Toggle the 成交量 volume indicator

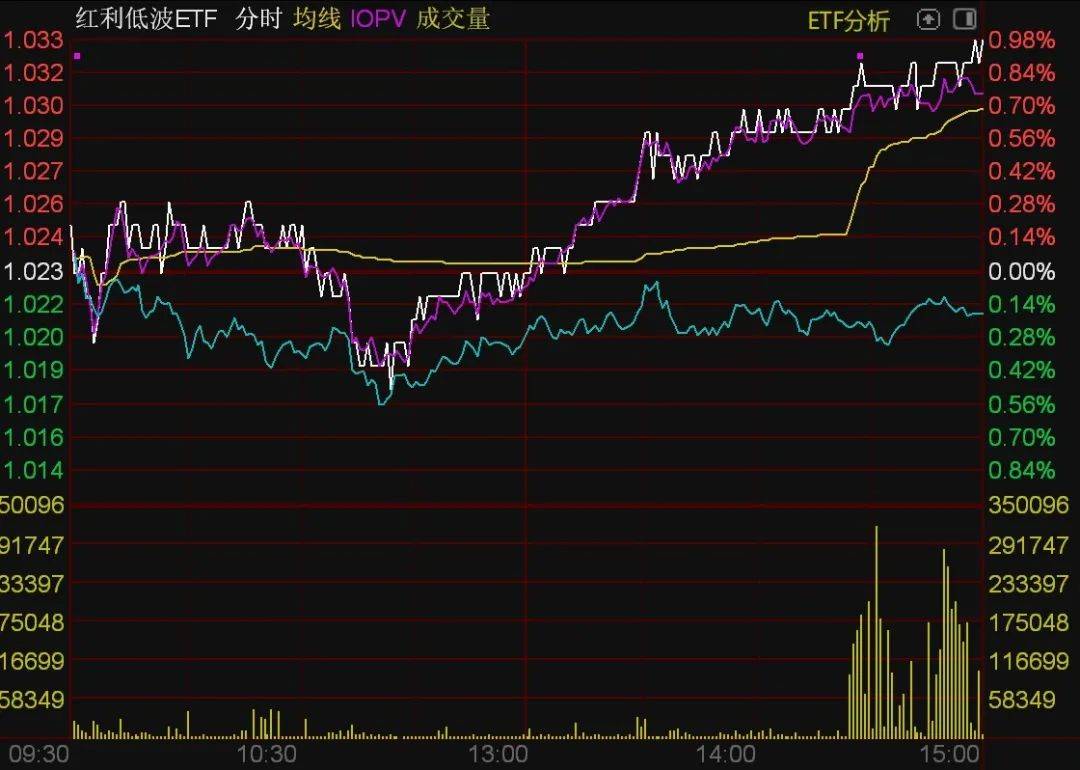coord(452,18)
